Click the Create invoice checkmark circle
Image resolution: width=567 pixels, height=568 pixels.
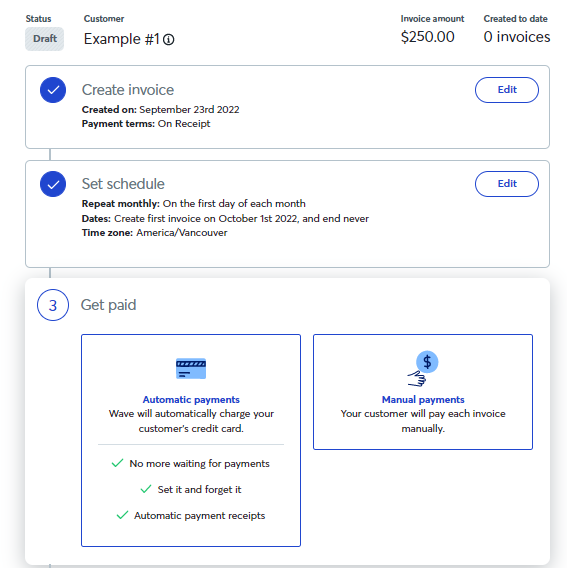pyautogui.click(x=53, y=90)
